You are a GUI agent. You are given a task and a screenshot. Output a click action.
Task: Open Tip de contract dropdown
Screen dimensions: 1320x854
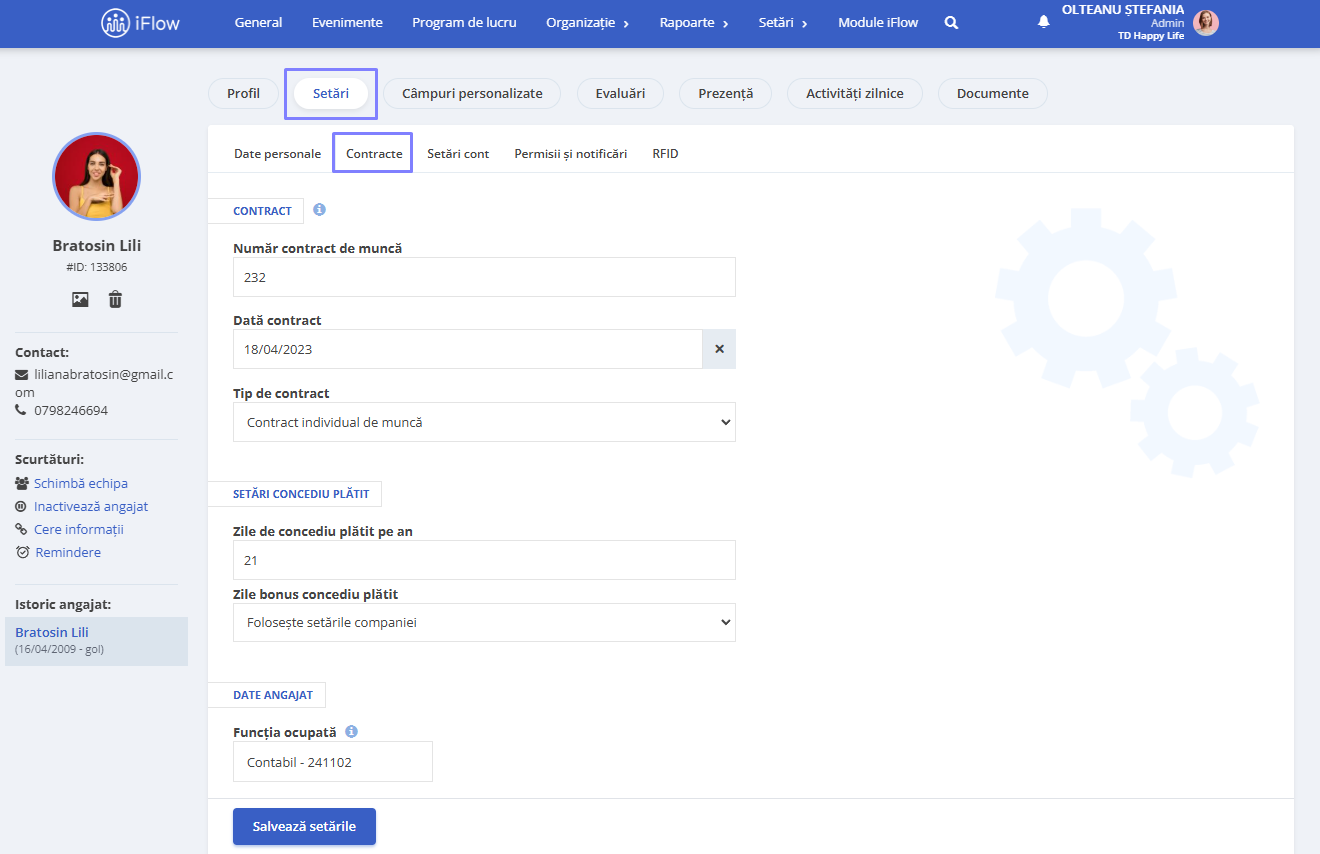pyautogui.click(x=484, y=422)
